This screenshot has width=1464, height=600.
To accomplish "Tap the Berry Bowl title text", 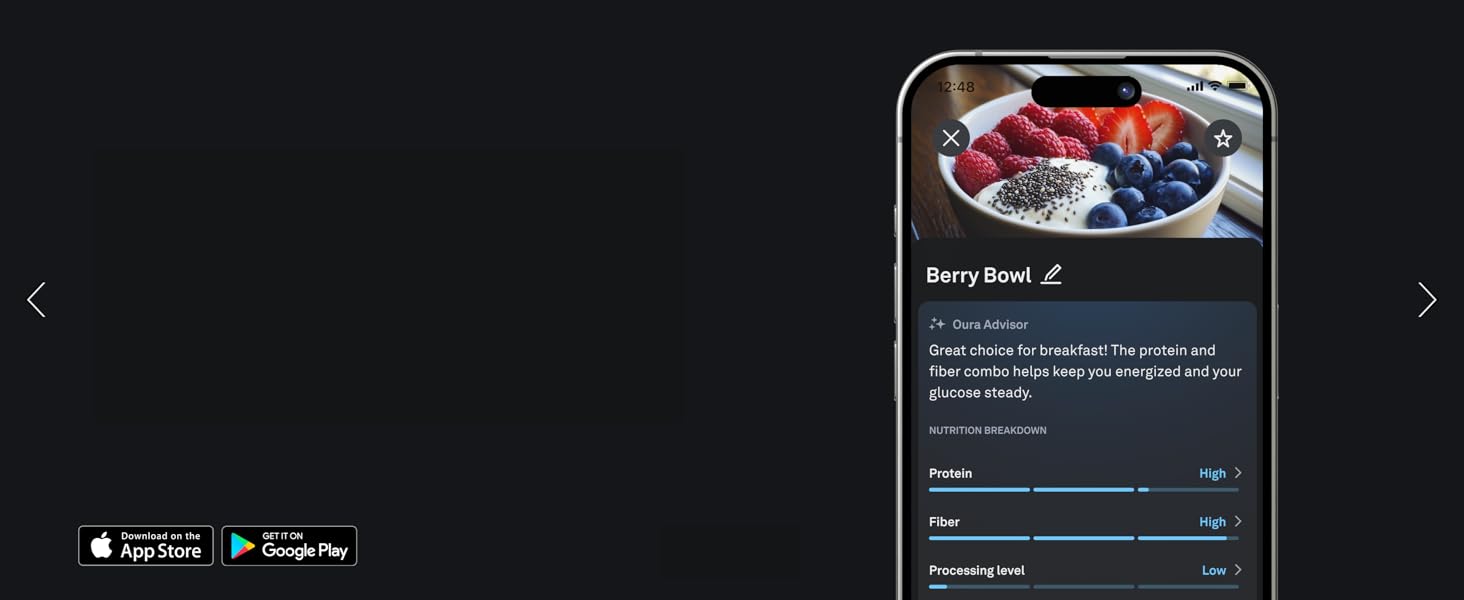I will coord(978,275).
